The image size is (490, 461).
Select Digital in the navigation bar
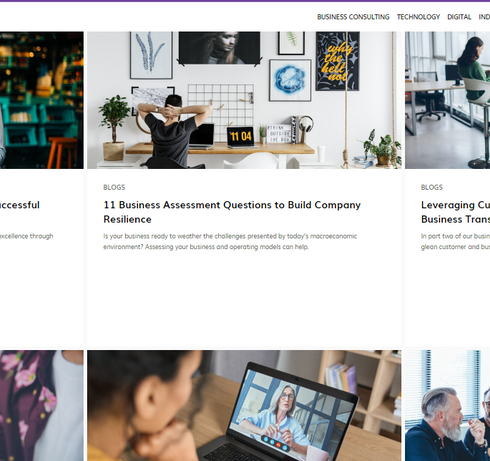pos(459,17)
